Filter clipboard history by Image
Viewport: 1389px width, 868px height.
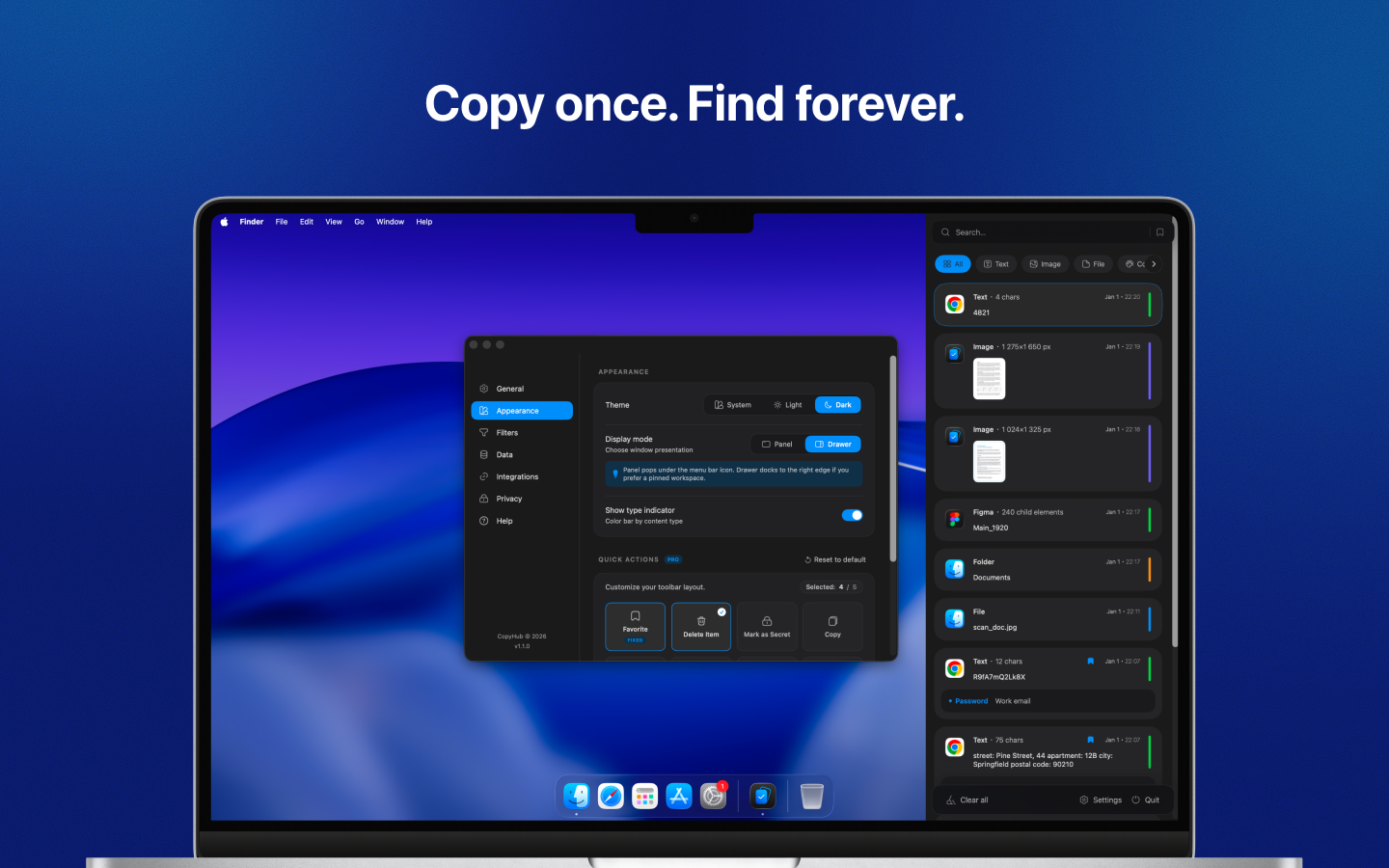(x=1045, y=263)
